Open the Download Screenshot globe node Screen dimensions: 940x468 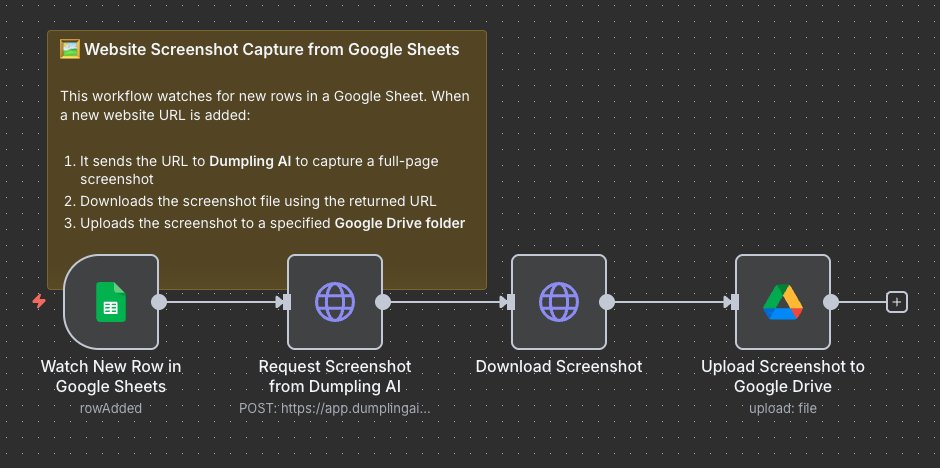pos(559,302)
